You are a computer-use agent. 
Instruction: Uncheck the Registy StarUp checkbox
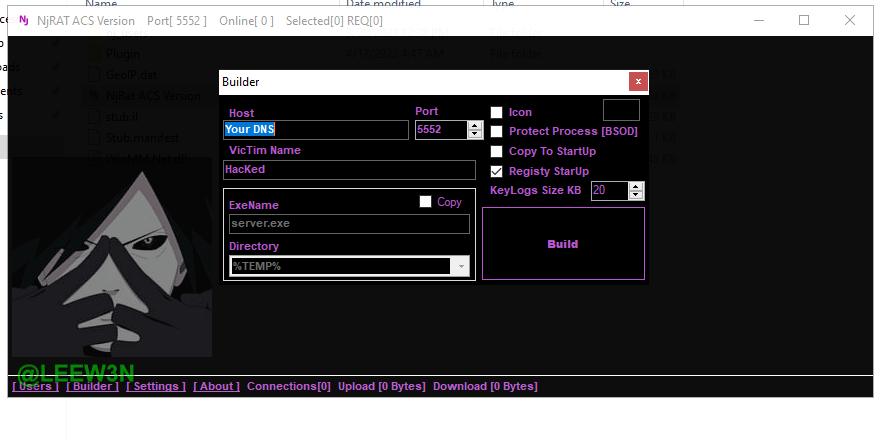(x=496, y=171)
